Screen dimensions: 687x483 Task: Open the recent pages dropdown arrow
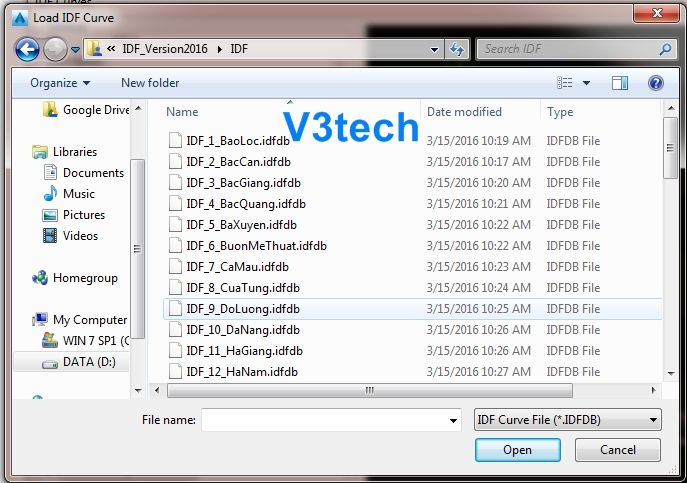[x=75, y=50]
